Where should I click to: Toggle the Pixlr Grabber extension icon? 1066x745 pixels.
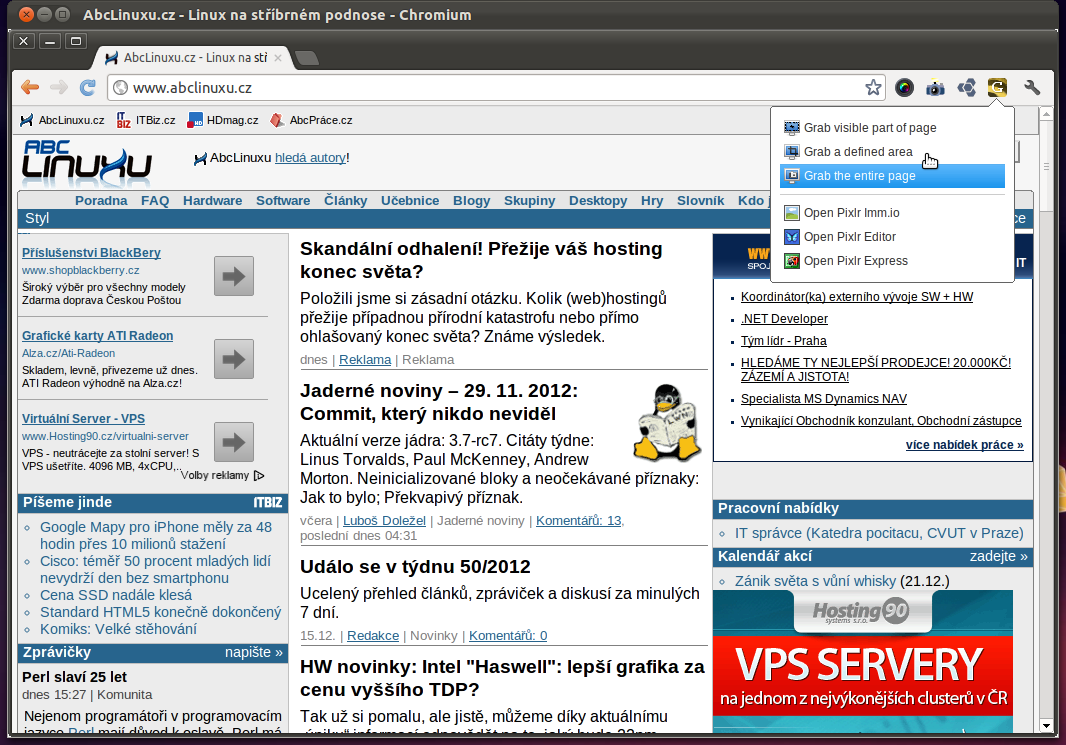[x=997, y=88]
